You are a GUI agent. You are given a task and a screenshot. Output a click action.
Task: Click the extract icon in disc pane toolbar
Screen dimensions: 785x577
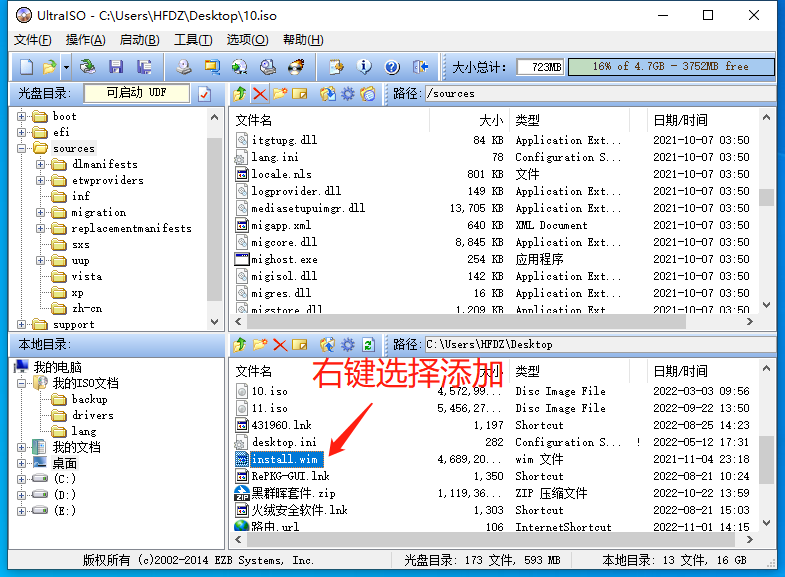pos(328,94)
